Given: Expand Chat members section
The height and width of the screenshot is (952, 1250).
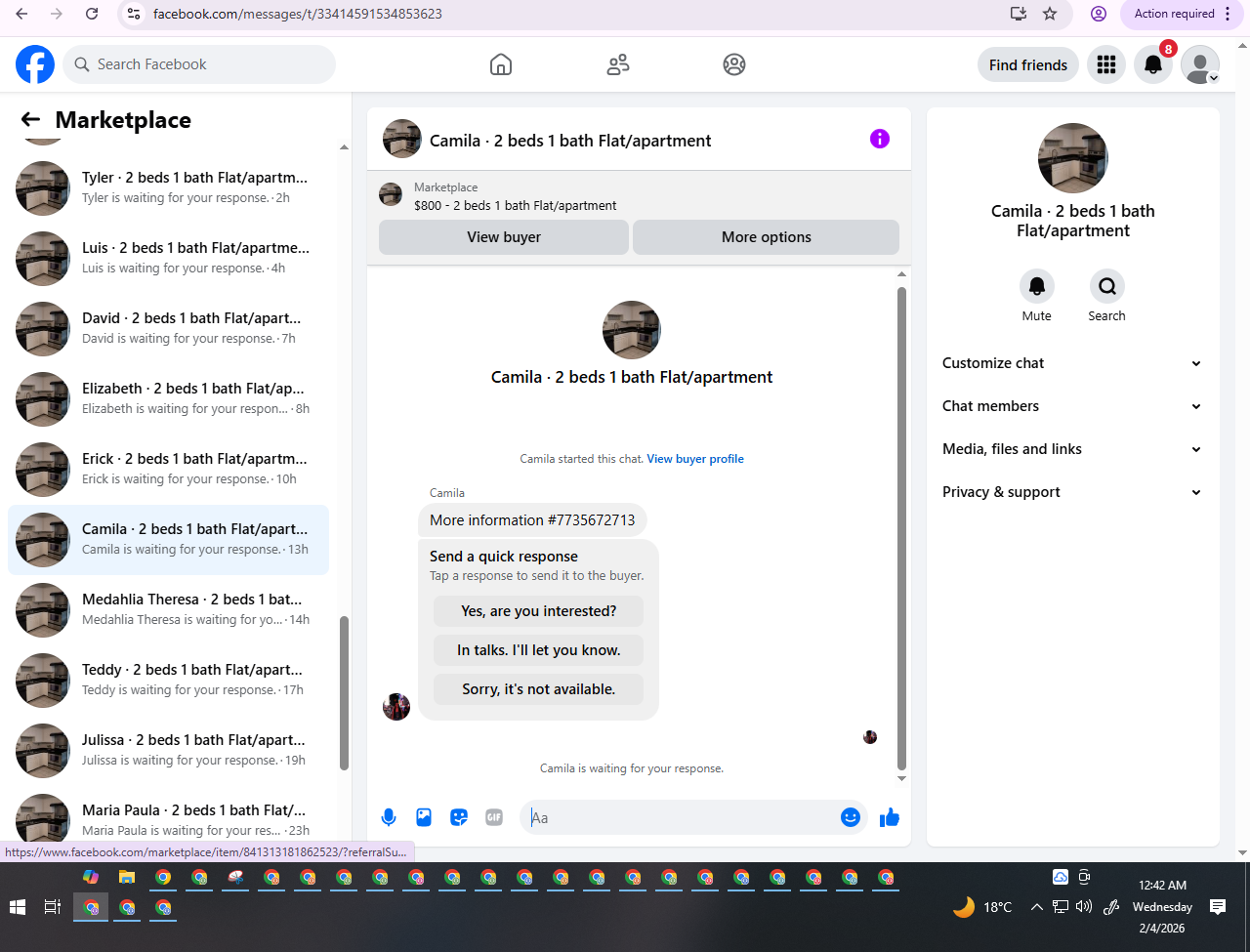Looking at the screenshot, I should point(1072,406).
